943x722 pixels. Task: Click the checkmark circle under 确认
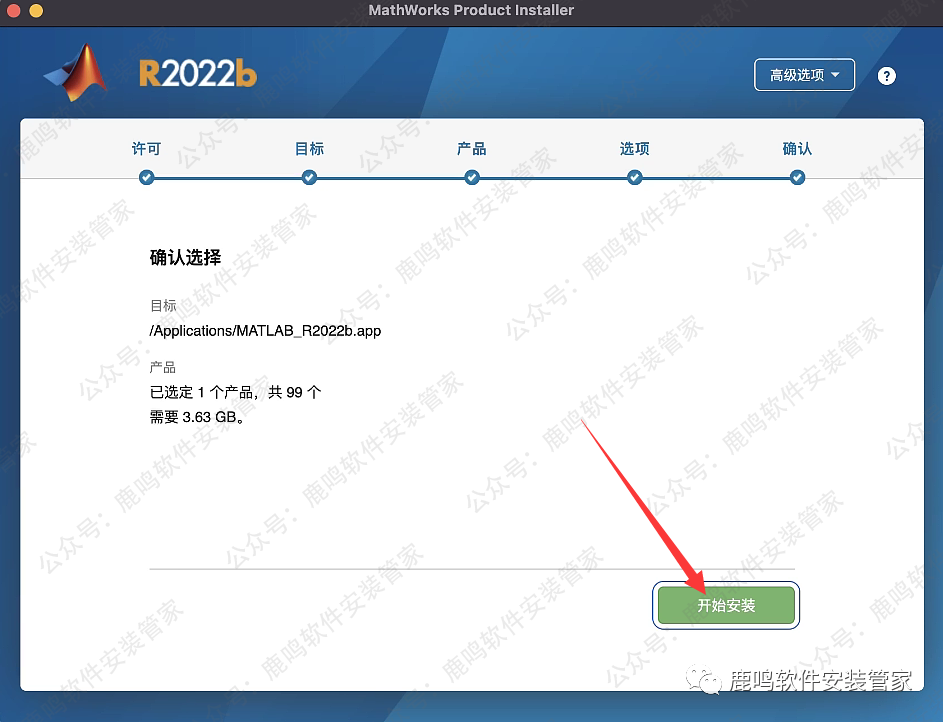797,177
